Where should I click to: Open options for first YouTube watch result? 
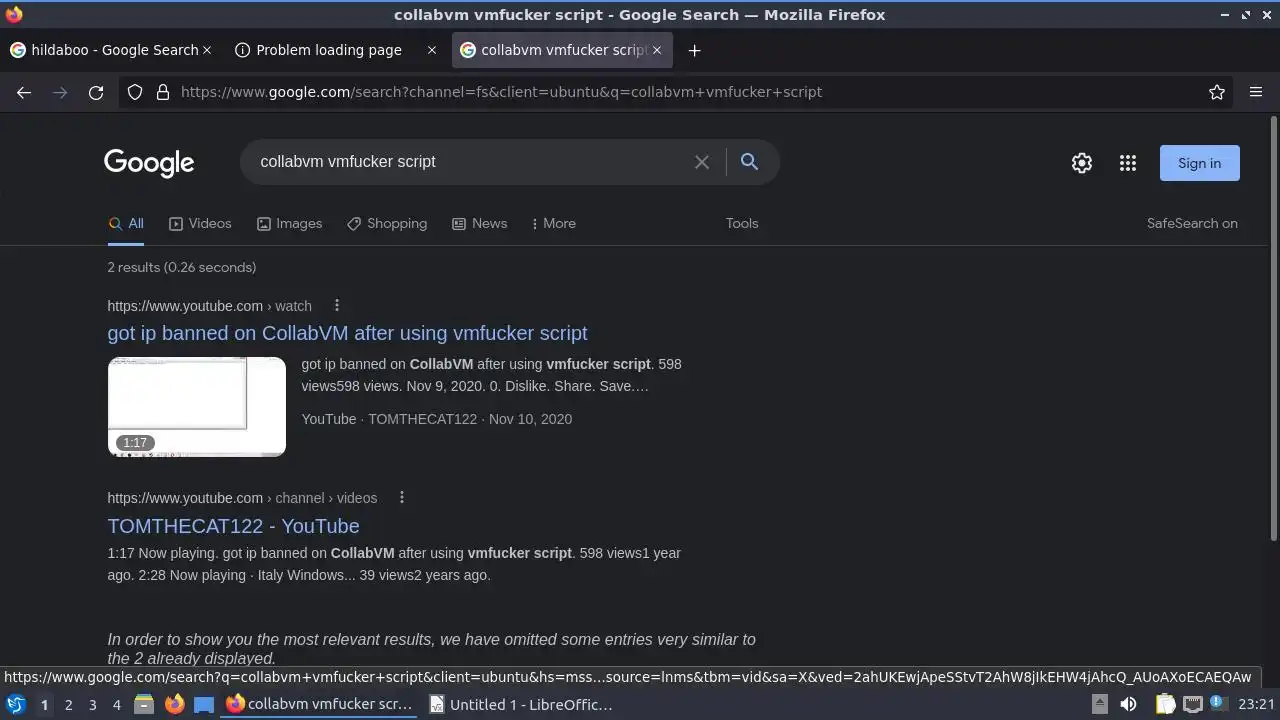pyautogui.click(x=337, y=306)
